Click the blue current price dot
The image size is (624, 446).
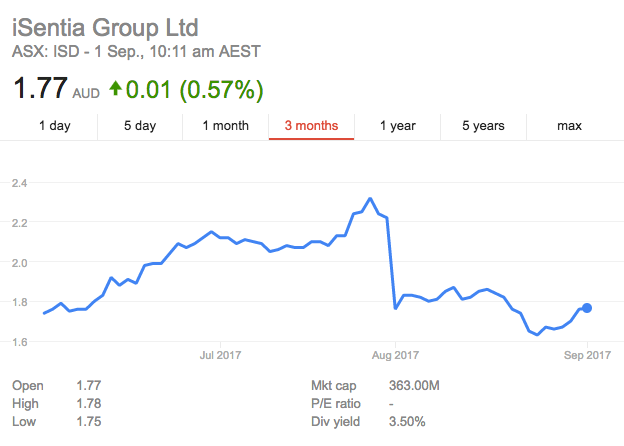tap(587, 308)
